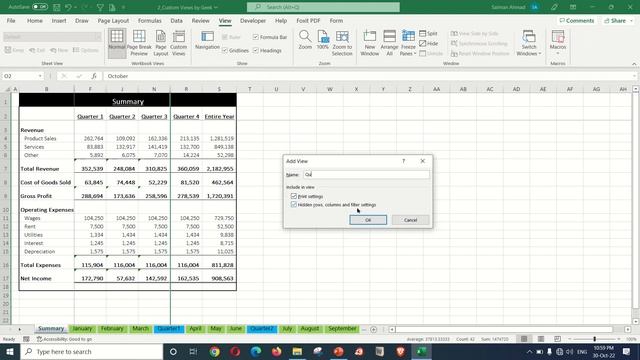Click the Undo arrow in title bar
This screenshot has width=640, height=360.
pos(68,7)
